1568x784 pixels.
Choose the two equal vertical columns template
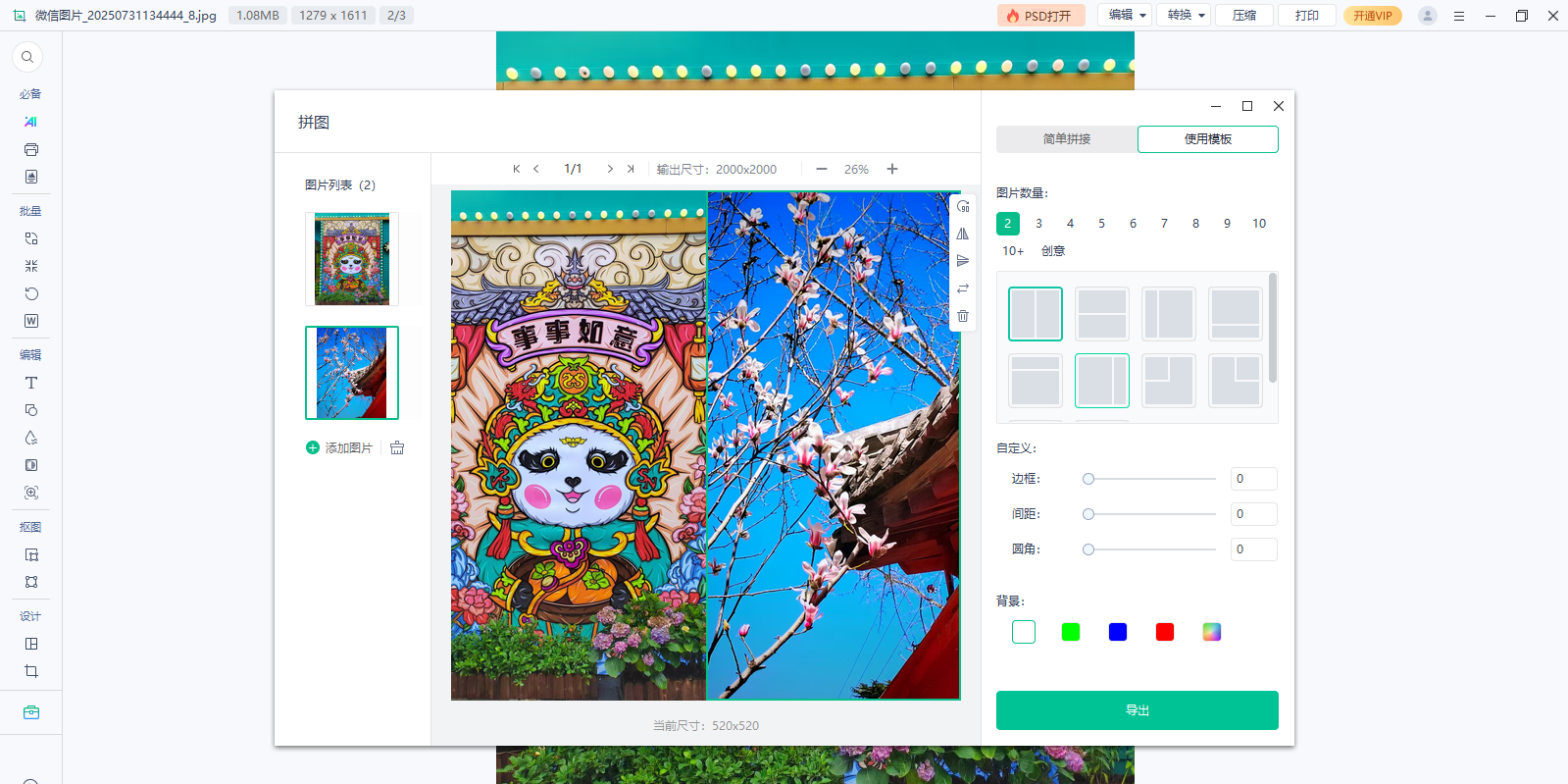pyautogui.click(x=1036, y=314)
